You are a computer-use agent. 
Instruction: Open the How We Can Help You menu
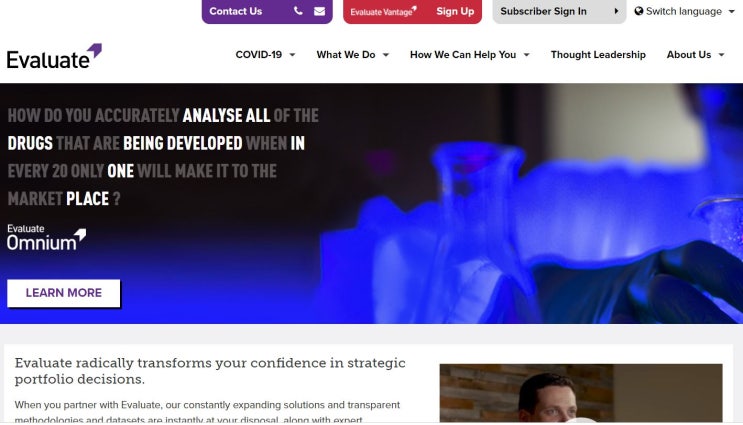click(x=470, y=54)
